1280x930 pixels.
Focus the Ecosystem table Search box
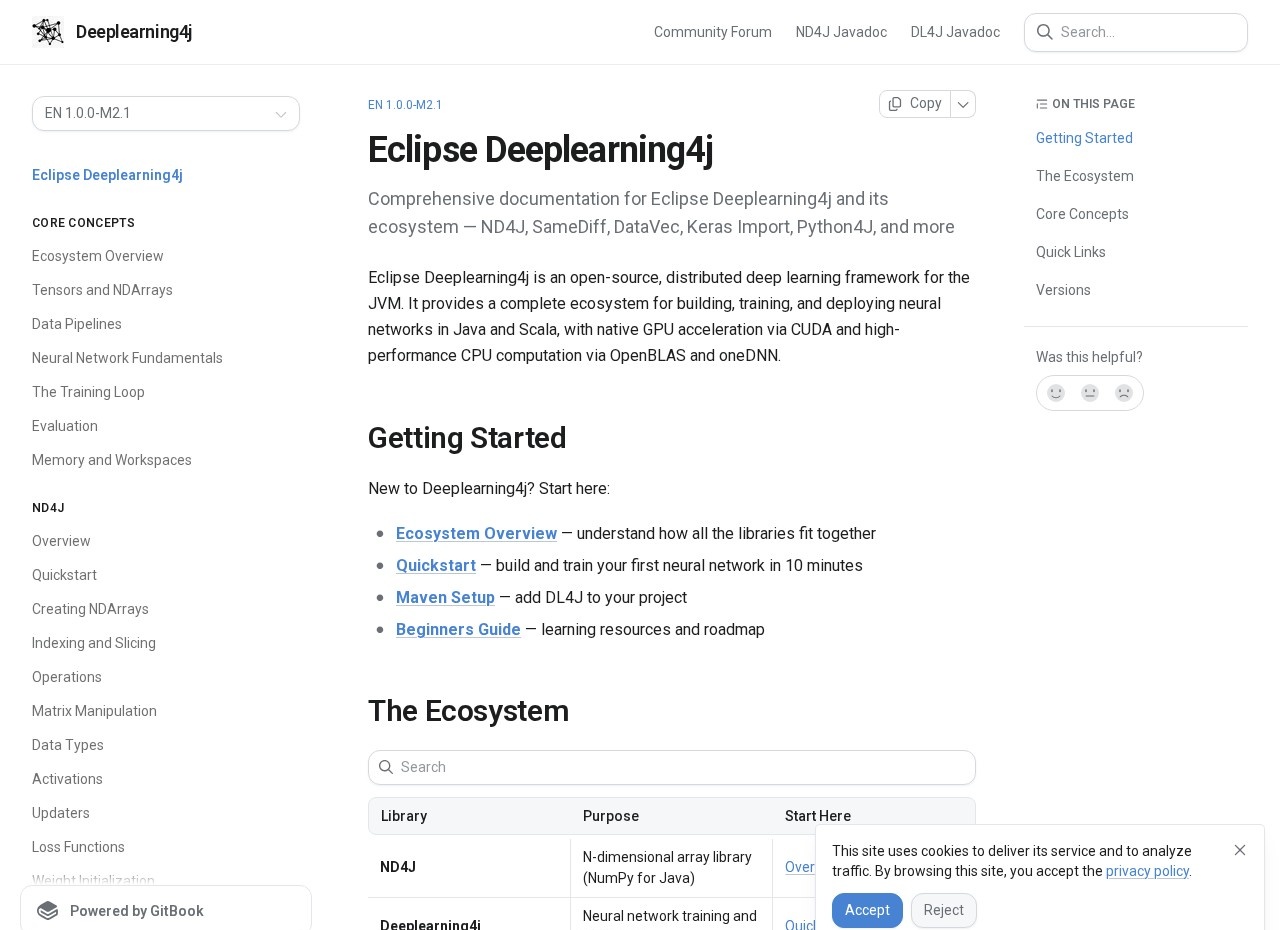[672, 767]
